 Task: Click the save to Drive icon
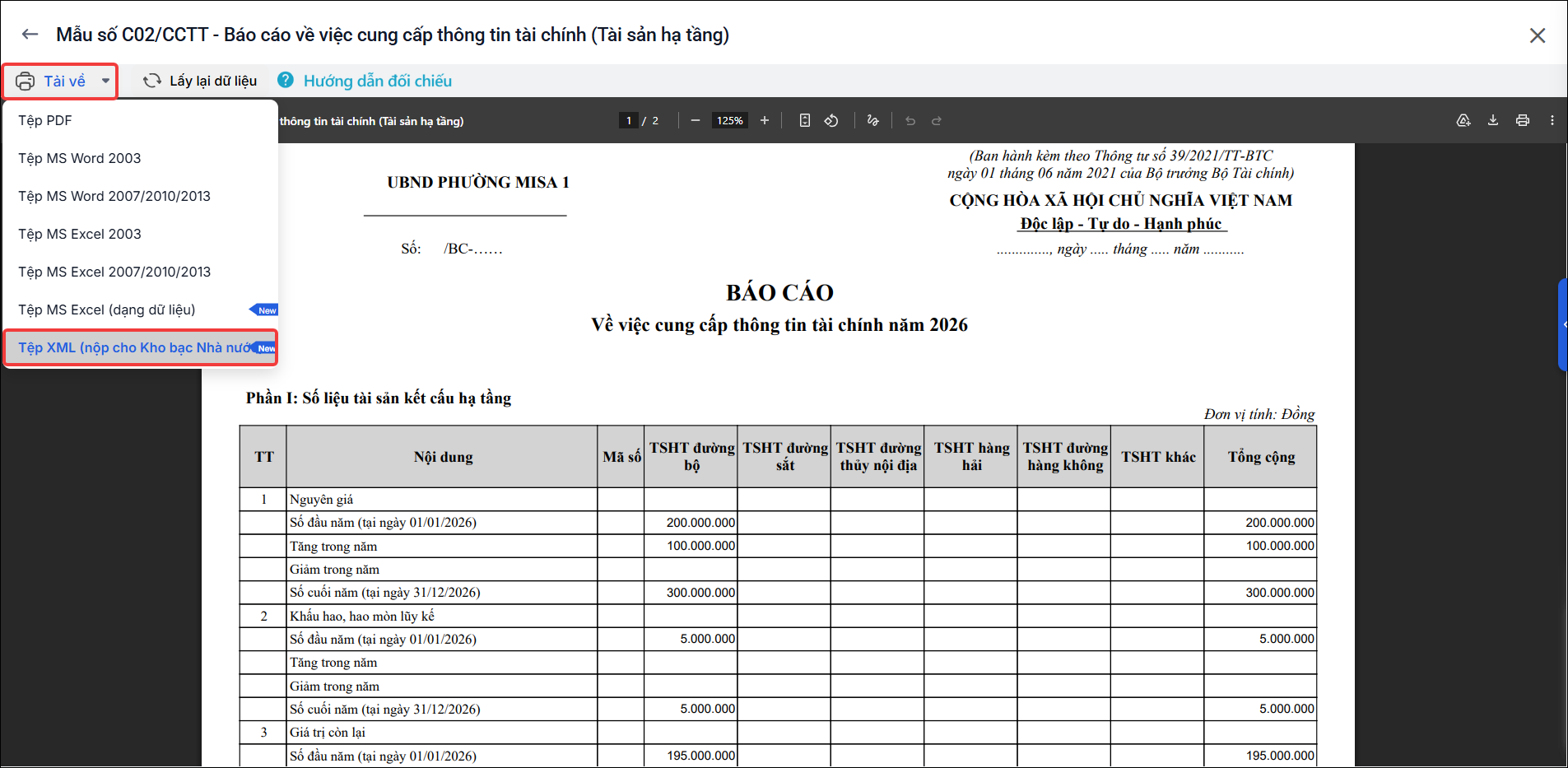coord(1463,120)
